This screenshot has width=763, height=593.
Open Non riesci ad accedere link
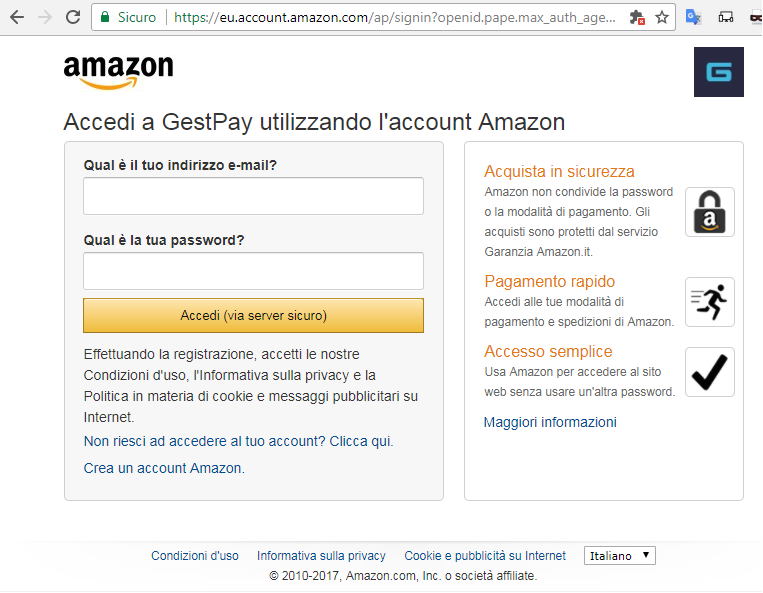coord(238,441)
